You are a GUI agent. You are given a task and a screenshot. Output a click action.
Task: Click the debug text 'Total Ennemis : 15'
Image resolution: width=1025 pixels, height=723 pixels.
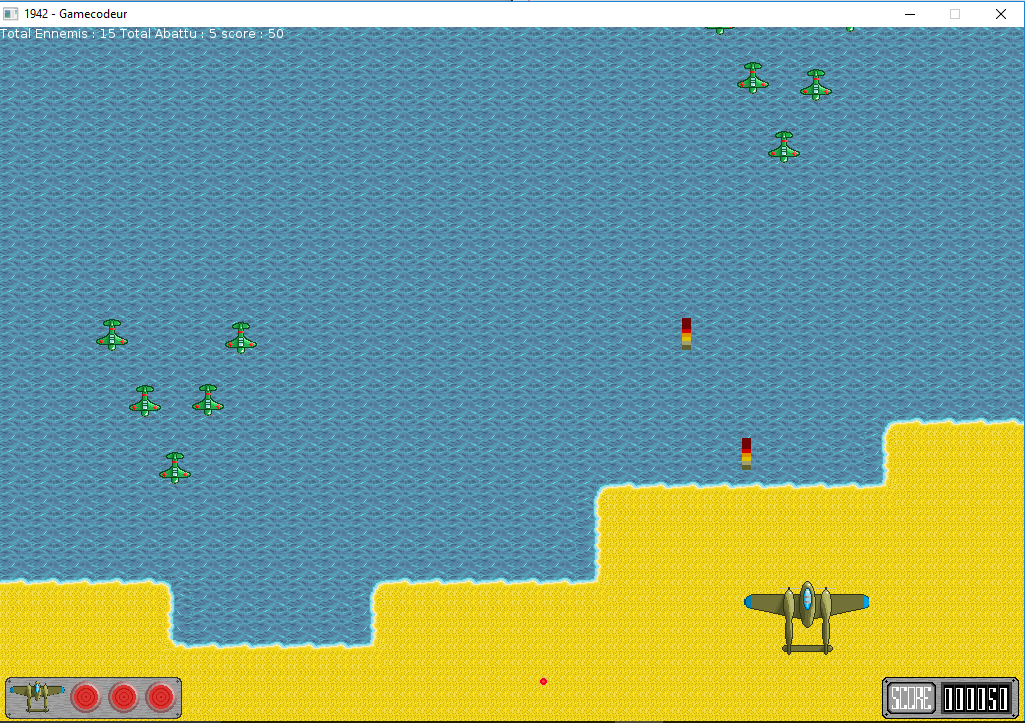coord(58,33)
